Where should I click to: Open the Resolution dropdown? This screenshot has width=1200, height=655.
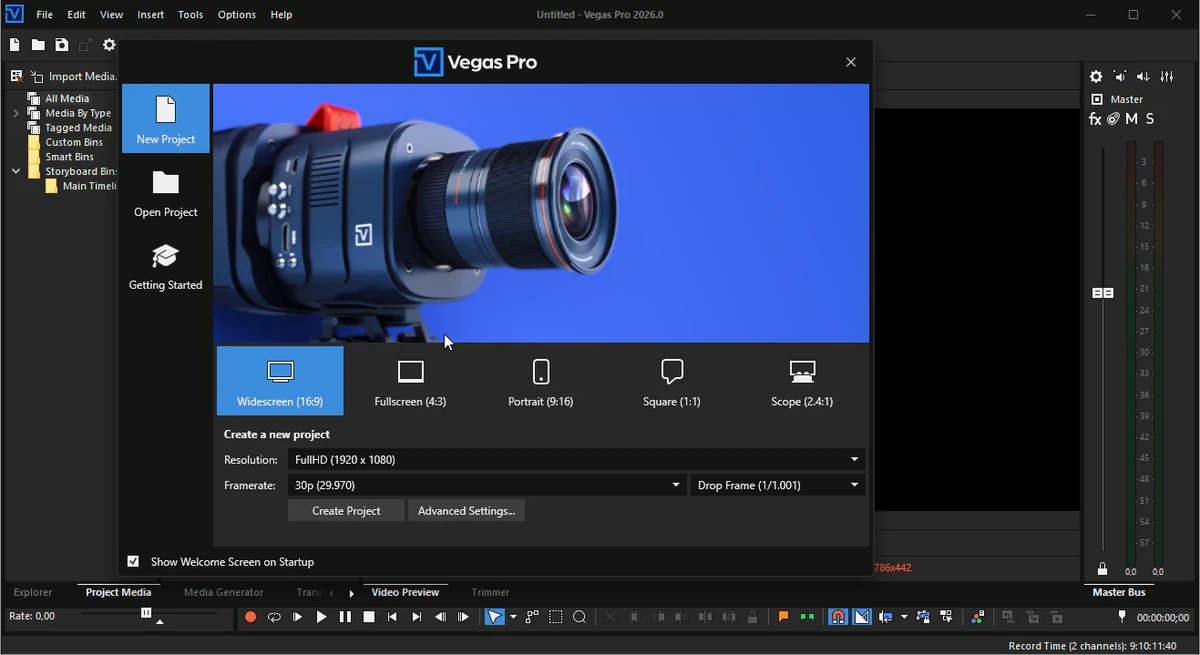576,460
